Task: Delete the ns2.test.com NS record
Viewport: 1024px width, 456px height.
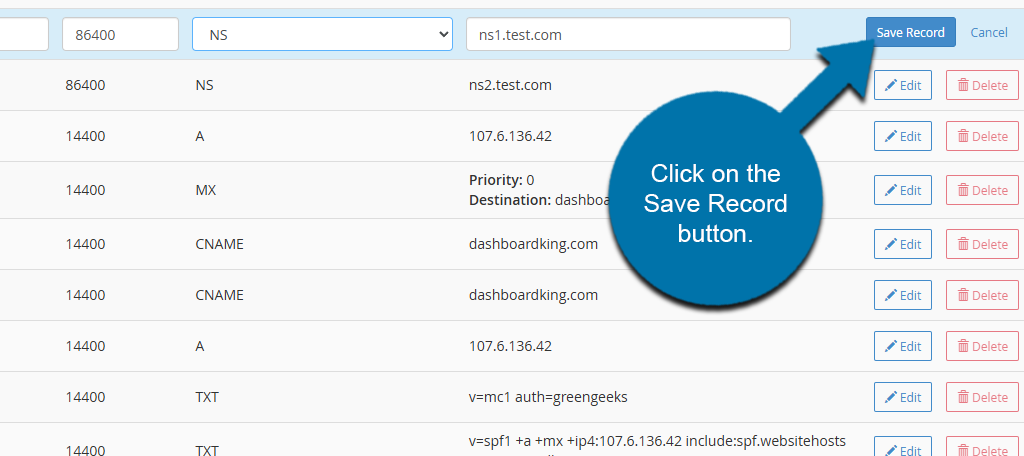Action: [982, 85]
